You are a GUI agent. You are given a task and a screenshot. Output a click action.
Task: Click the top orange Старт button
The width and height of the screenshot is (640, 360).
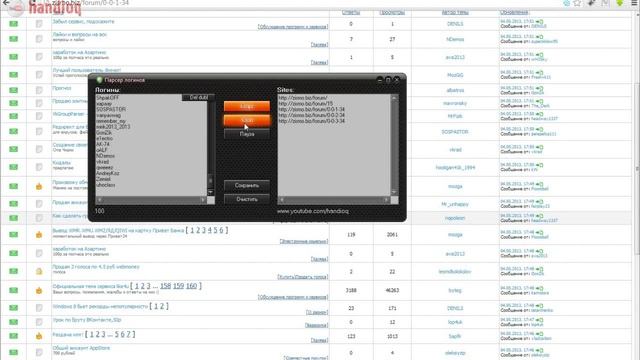pos(247,106)
